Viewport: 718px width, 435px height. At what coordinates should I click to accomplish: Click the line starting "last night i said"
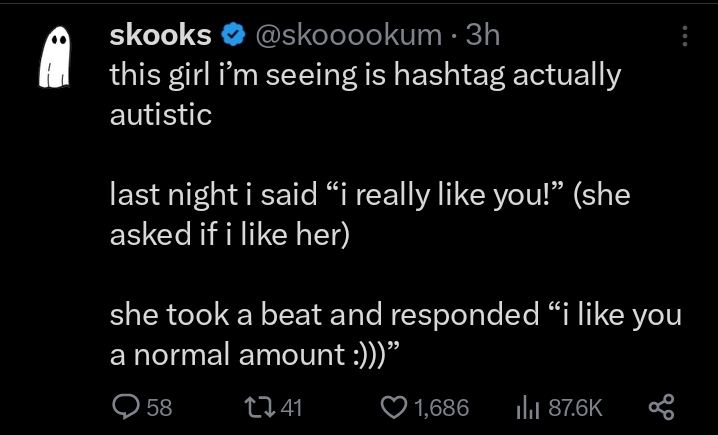click(369, 197)
